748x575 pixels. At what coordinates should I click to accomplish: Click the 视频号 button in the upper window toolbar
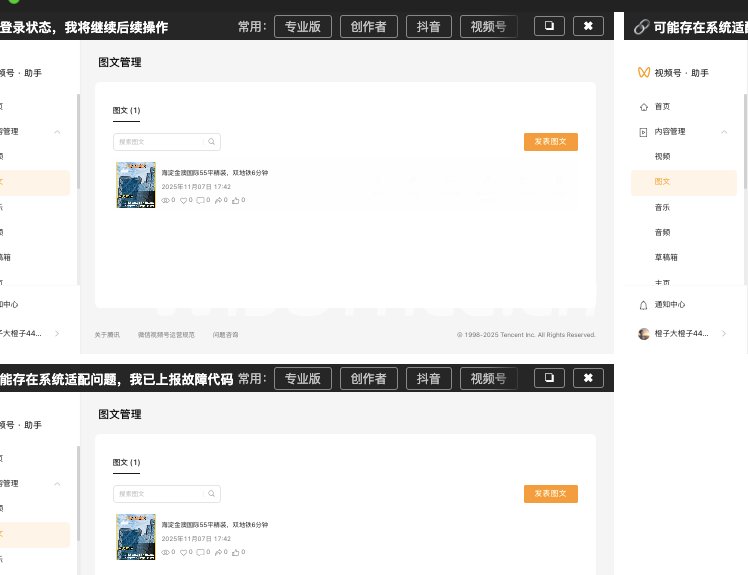point(488,27)
